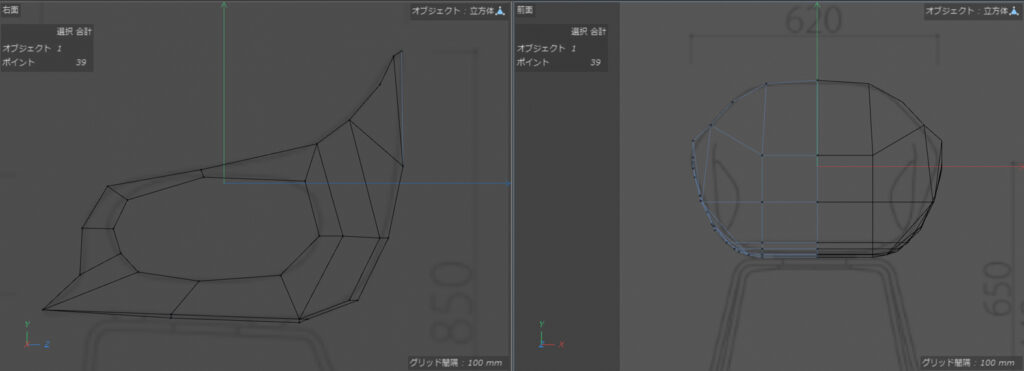
Task: Click the polygon object icon in front view header
Action: click(1015, 12)
